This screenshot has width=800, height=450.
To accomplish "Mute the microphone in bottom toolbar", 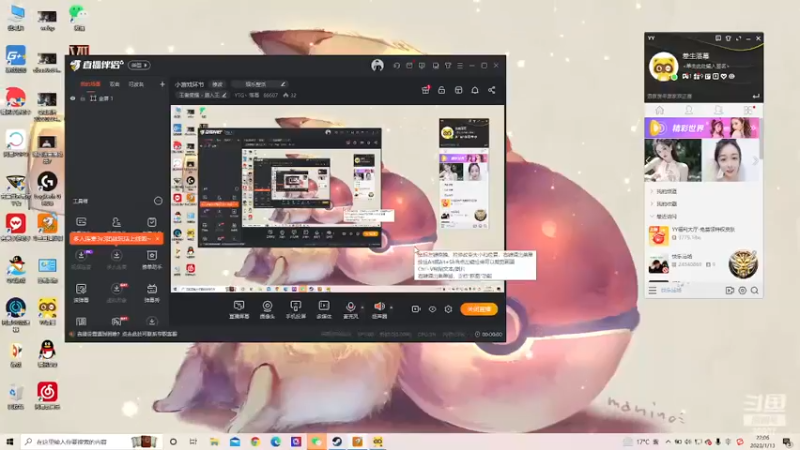I will pos(351,309).
